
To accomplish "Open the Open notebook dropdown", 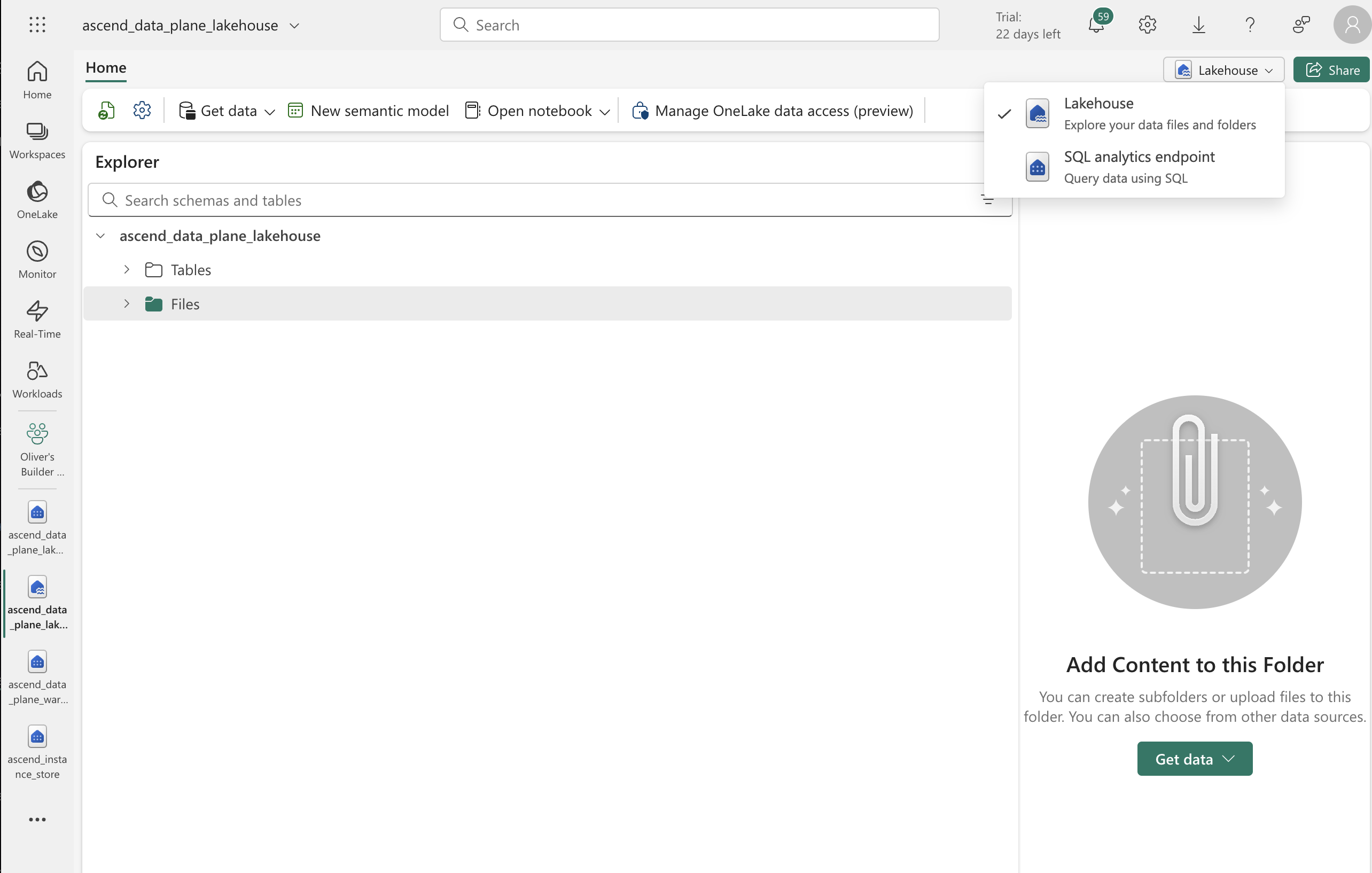I will [538, 110].
